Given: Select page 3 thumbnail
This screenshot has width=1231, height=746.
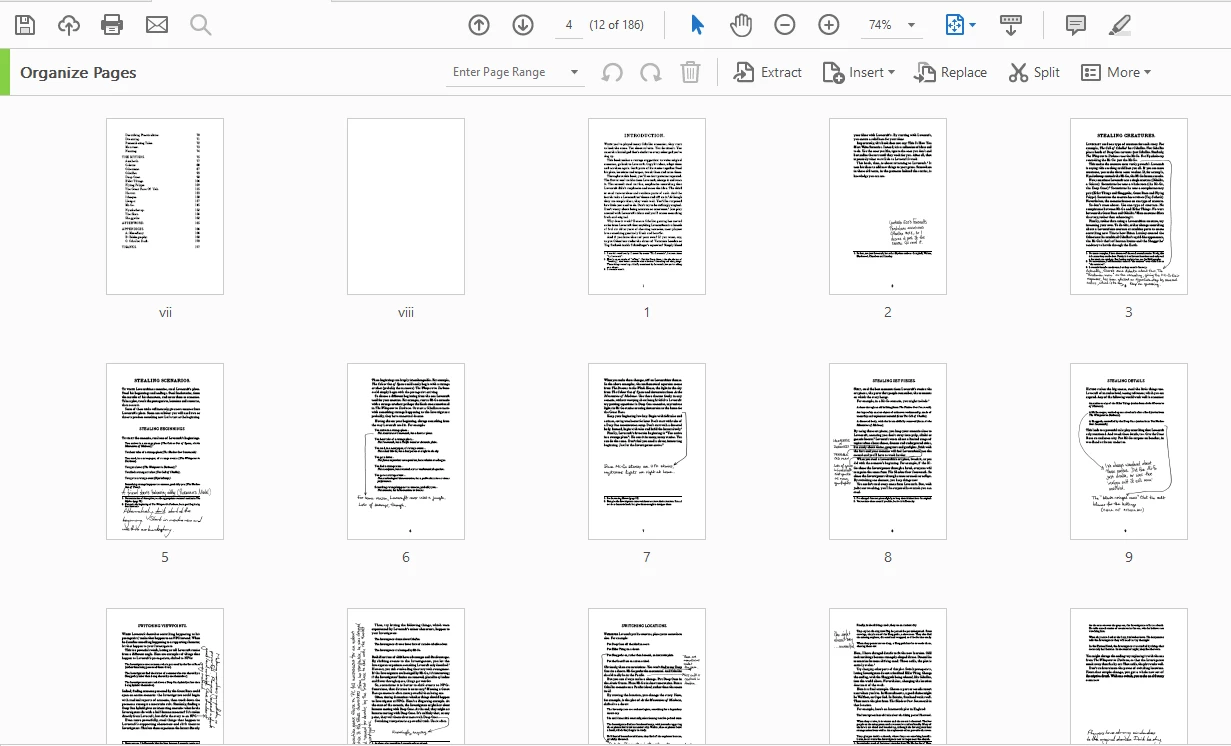Looking at the screenshot, I should pyautogui.click(x=1129, y=206).
